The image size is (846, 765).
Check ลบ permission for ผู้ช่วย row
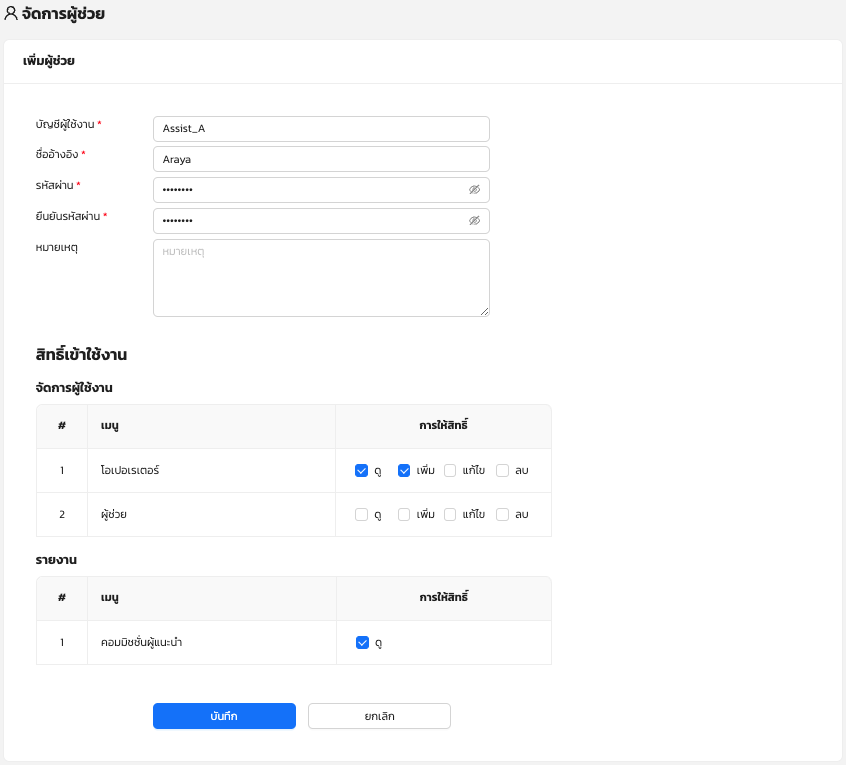pyautogui.click(x=503, y=515)
